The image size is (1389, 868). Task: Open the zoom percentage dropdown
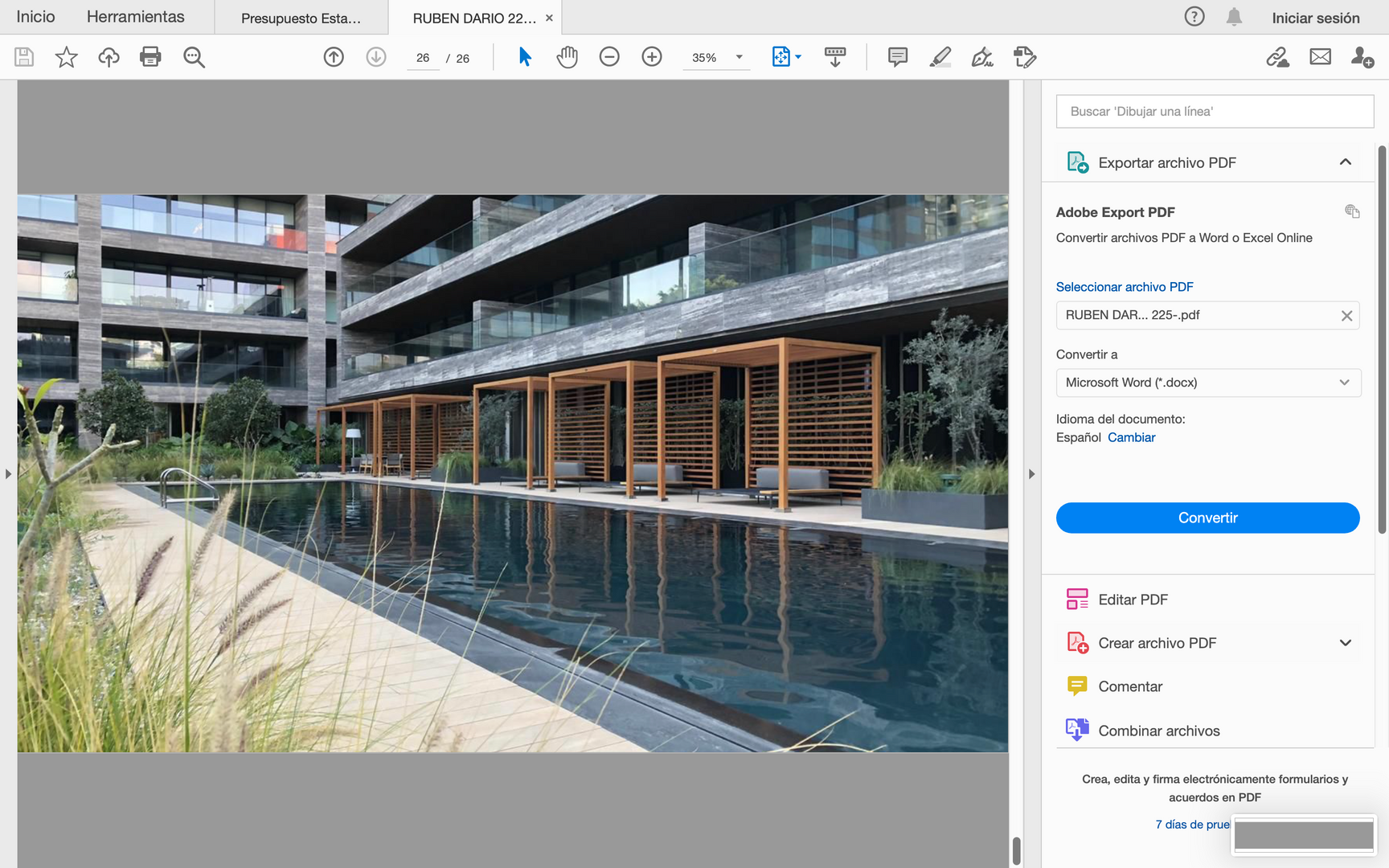[x=739, y=58]
